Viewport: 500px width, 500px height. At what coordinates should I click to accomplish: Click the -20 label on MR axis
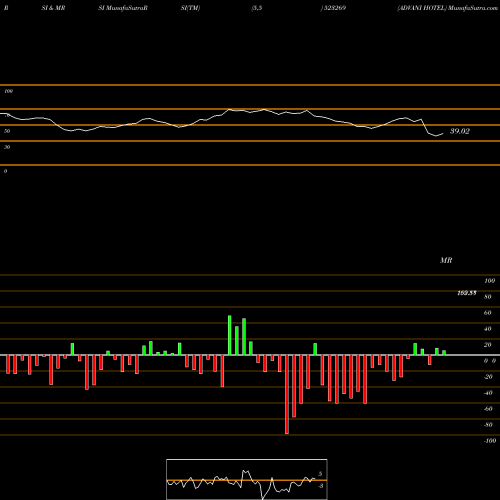pyautogui.click(x=488, y=377)
